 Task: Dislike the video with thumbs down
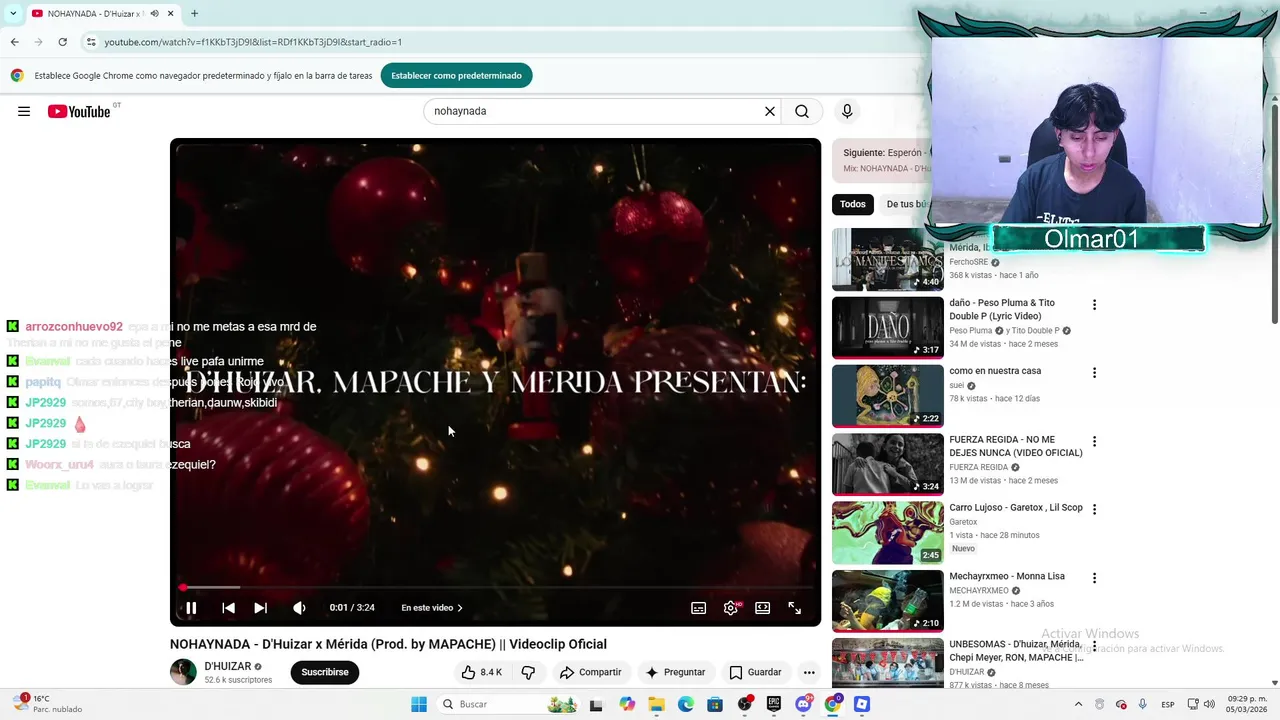tap(529, 672)
